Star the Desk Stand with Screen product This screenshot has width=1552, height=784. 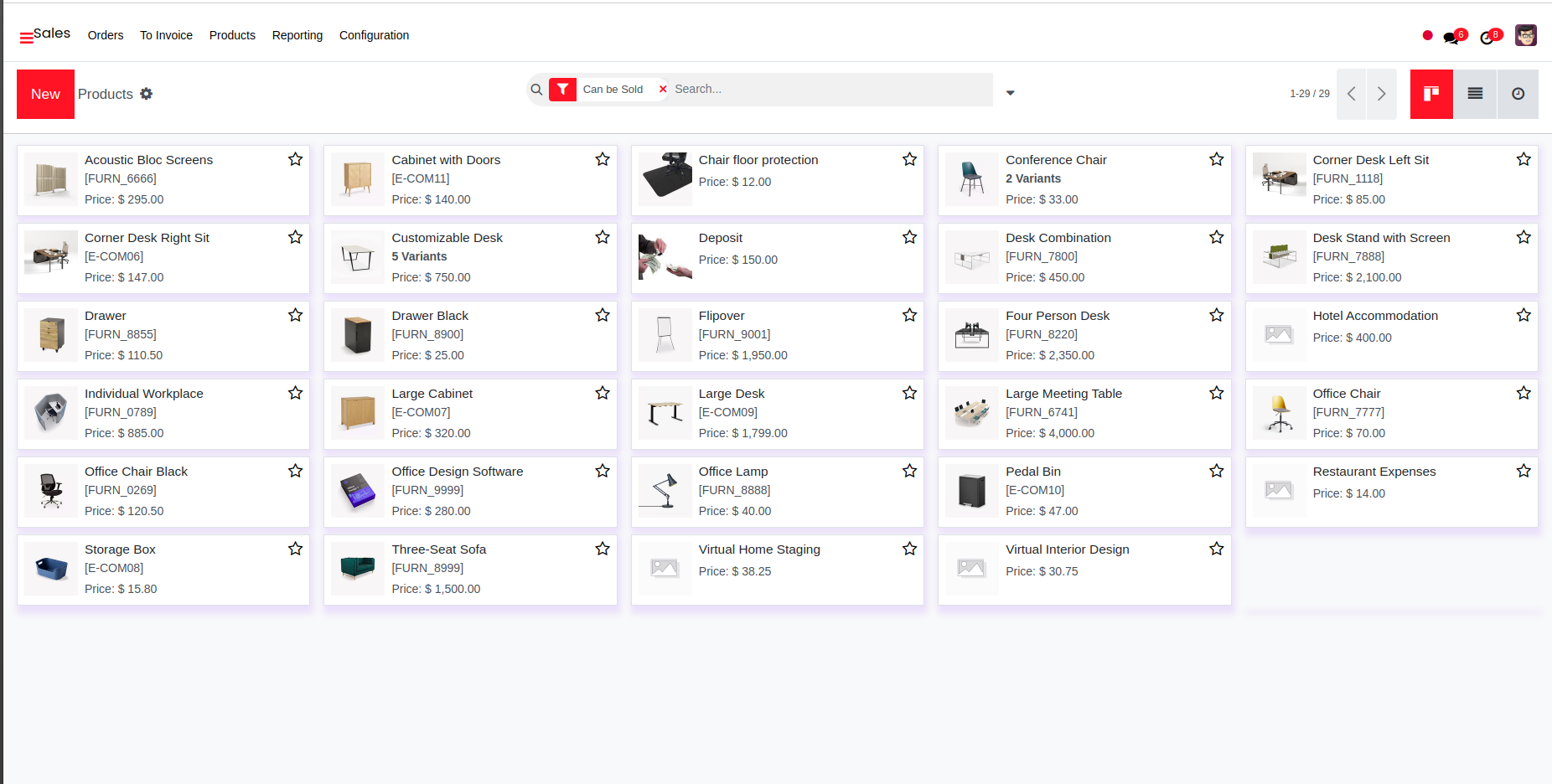point(1524,237)
